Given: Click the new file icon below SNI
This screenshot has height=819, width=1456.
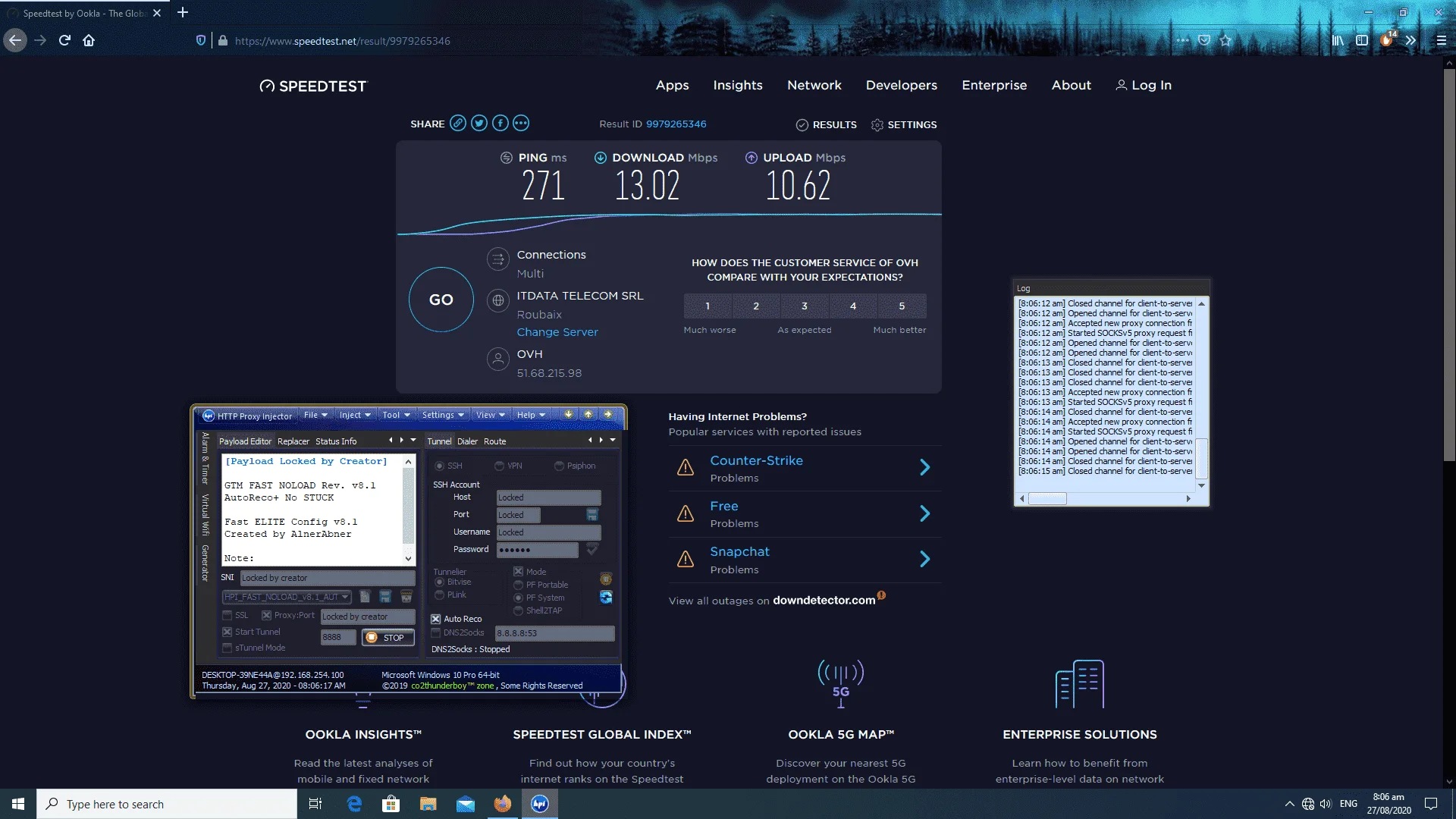Looking at the screenshot, I should (x=365, y=597).
